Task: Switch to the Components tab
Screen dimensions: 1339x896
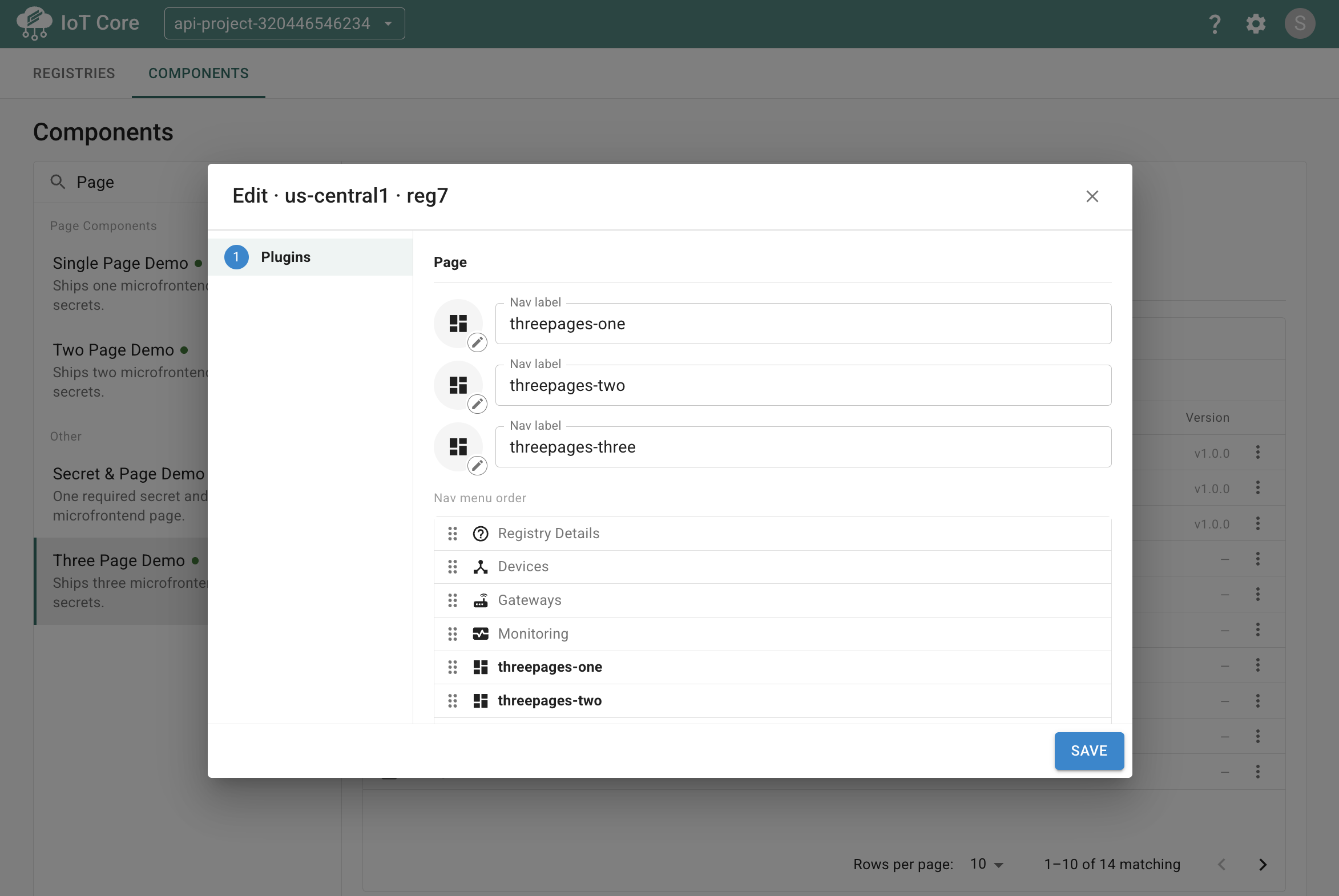Action: pos(198,73)
